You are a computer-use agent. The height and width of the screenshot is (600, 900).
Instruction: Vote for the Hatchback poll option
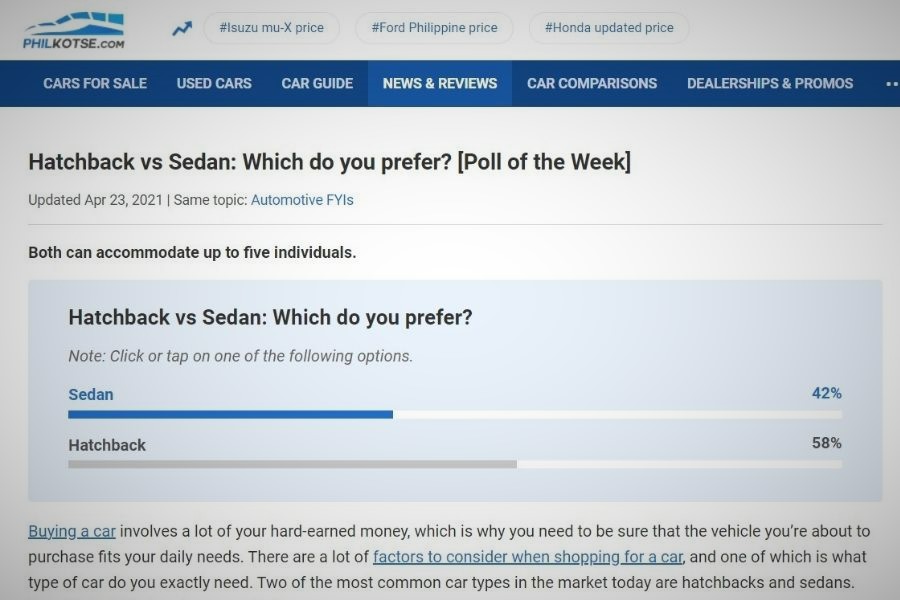(x=107, y=445)
